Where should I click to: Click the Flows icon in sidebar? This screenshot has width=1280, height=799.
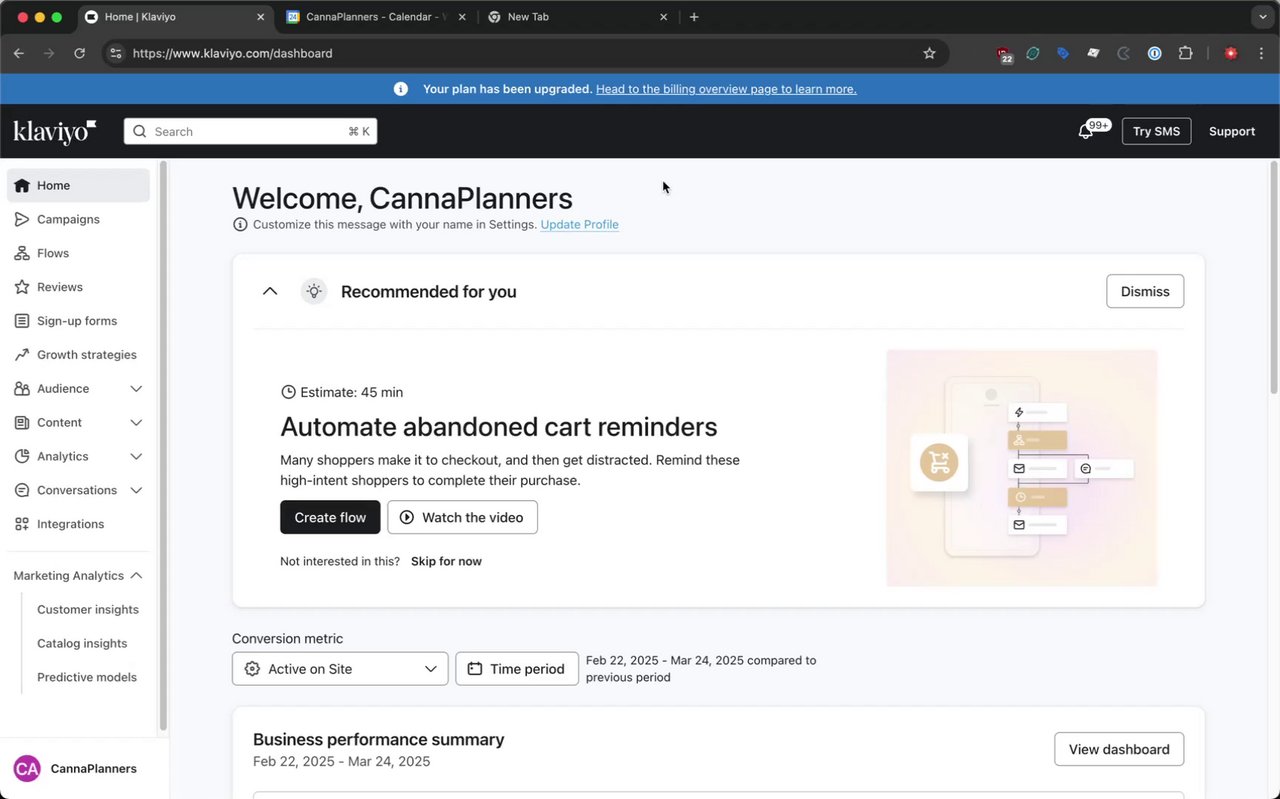point(22,253)
